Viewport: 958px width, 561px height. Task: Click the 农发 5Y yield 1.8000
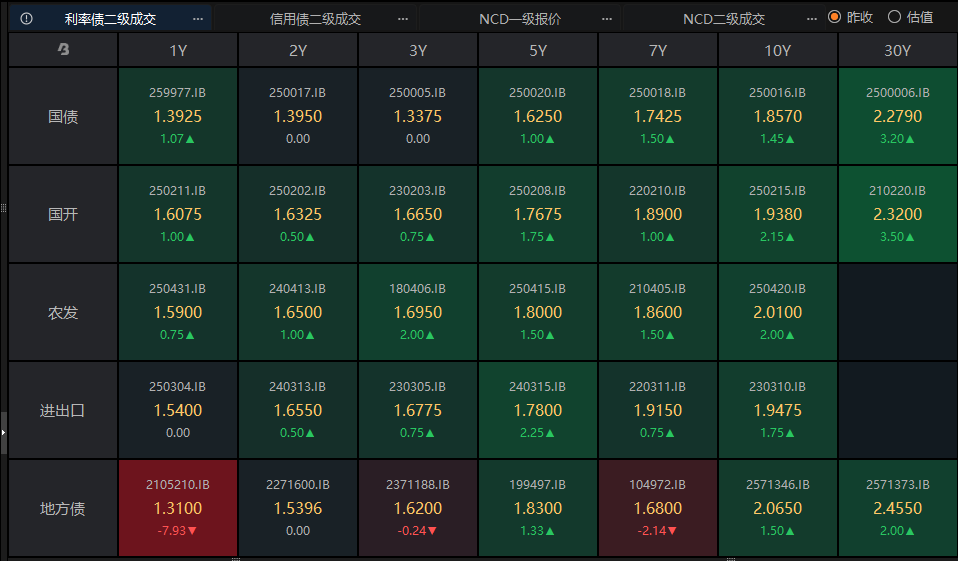[538, 312]
